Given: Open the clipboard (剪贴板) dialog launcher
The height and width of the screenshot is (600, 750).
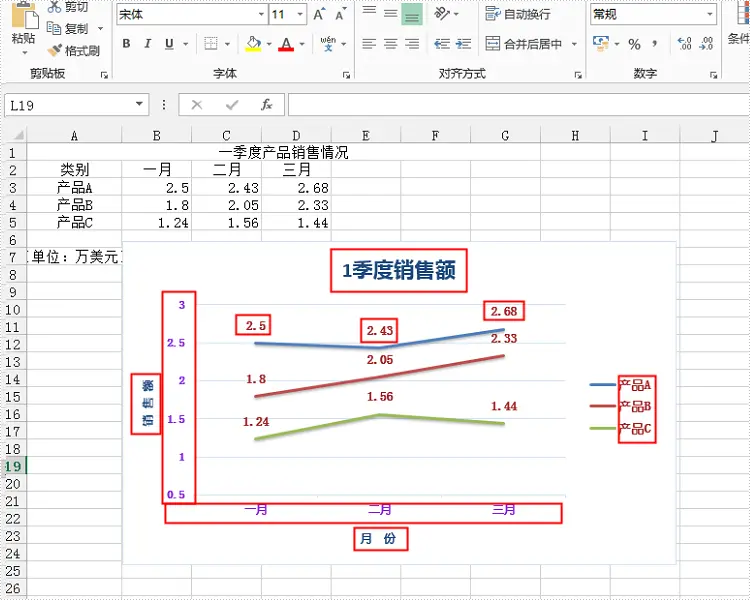Looking at the screenshot, I should 104,75.
